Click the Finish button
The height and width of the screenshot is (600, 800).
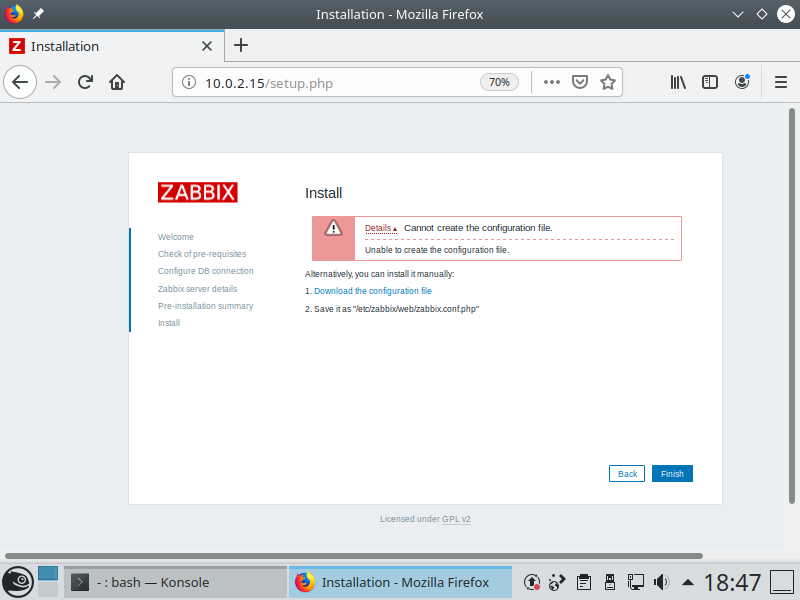tap(672, 473)
